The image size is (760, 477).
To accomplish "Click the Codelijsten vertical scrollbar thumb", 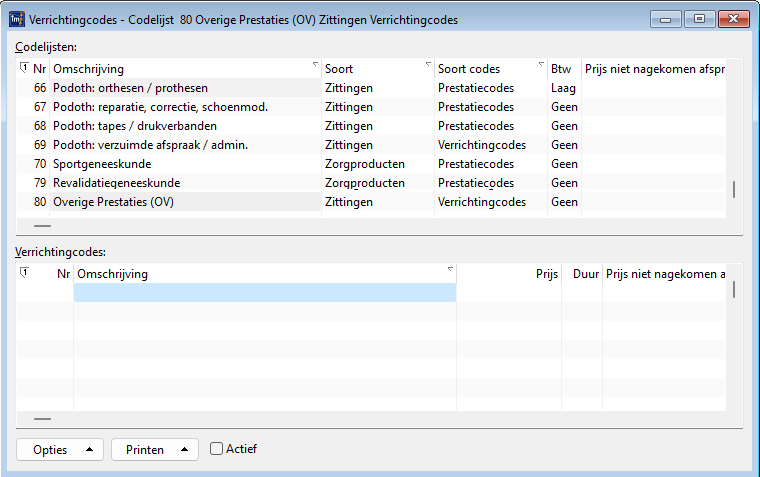I will pyautogui.click(x=734, y=189).
